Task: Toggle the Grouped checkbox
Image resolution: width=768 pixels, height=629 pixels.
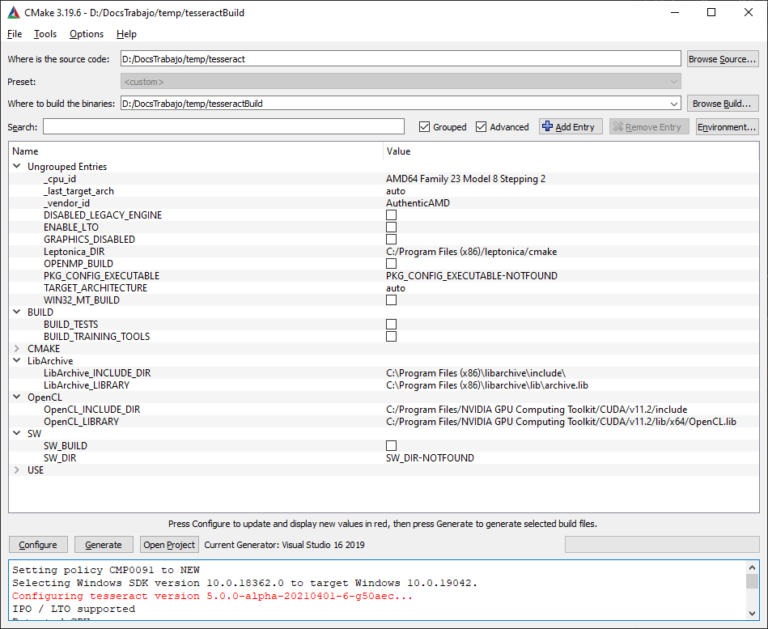Action: (424, 127)
